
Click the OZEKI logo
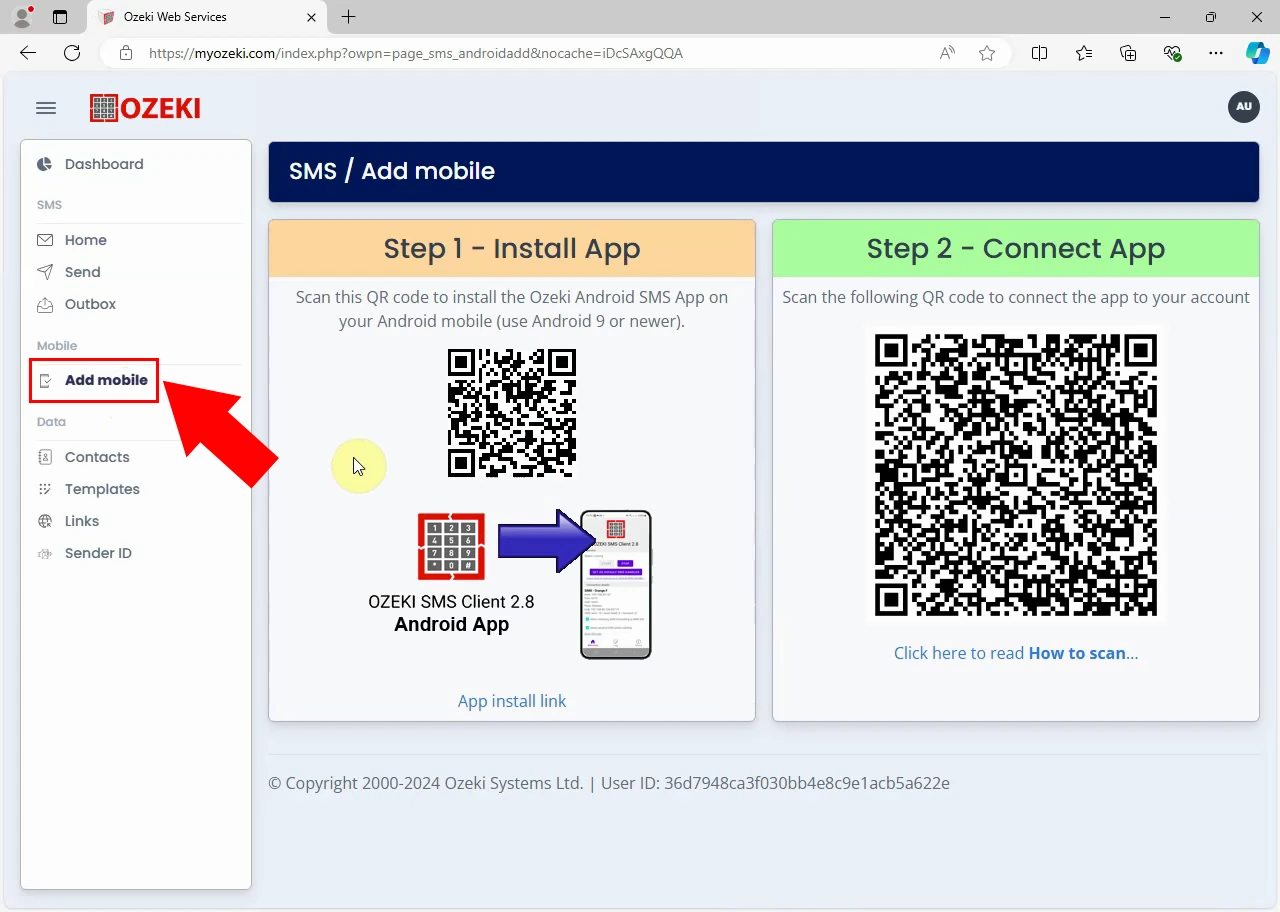coord(145,108)
